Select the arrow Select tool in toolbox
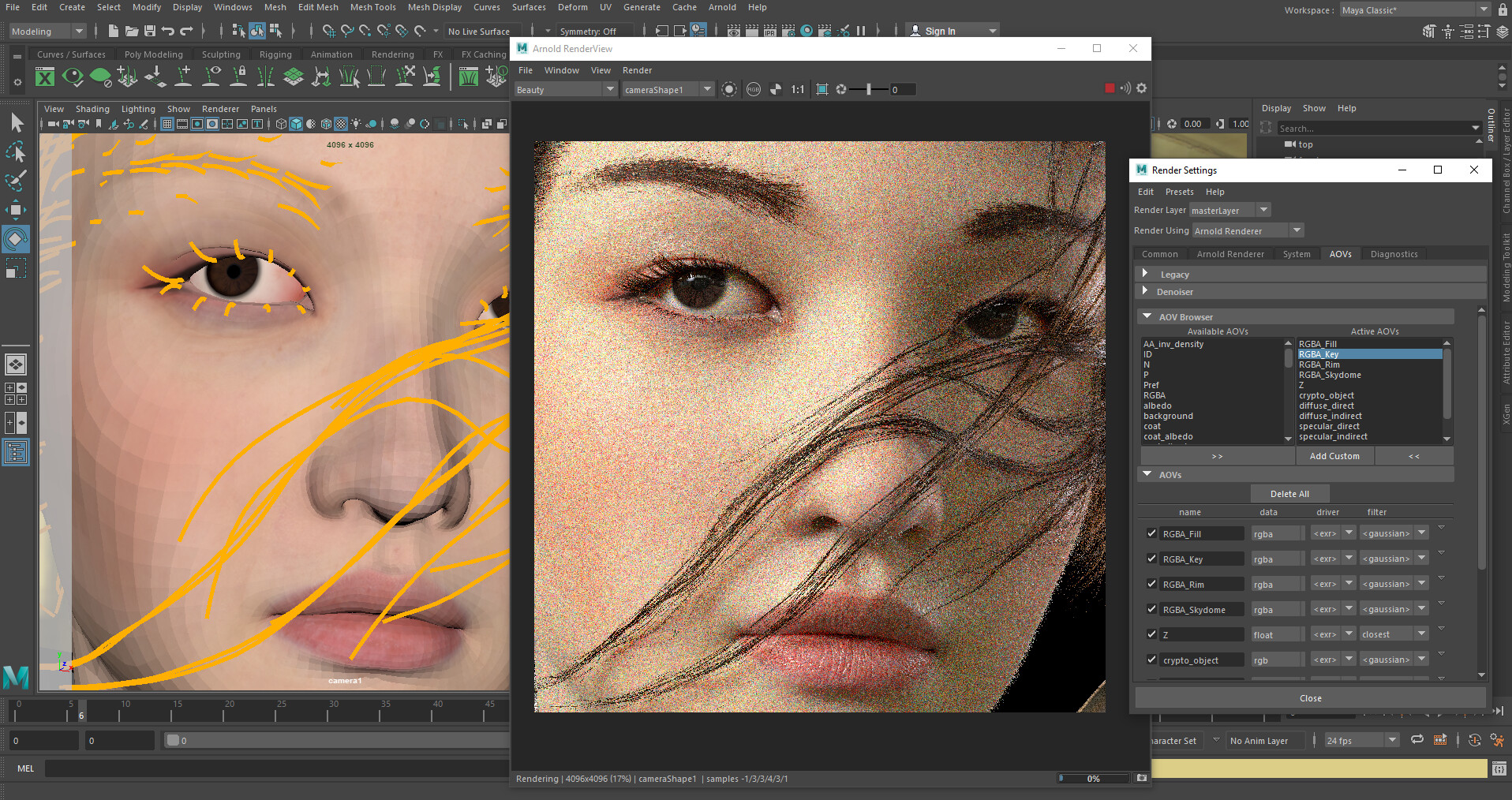This screenshot has height=800, width=1512. pos(16,122)
